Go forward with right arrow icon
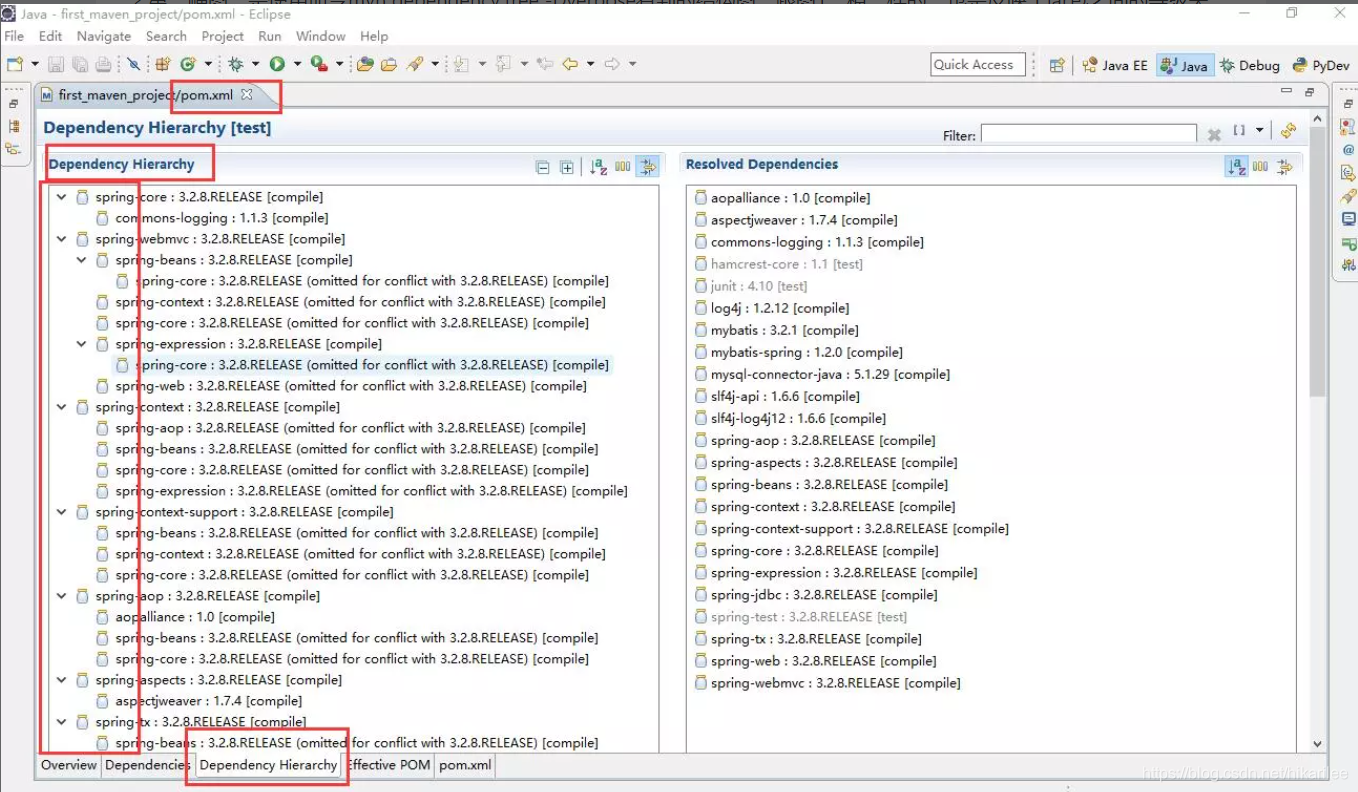The image size is (1358, 792). (x=611, y=64)
